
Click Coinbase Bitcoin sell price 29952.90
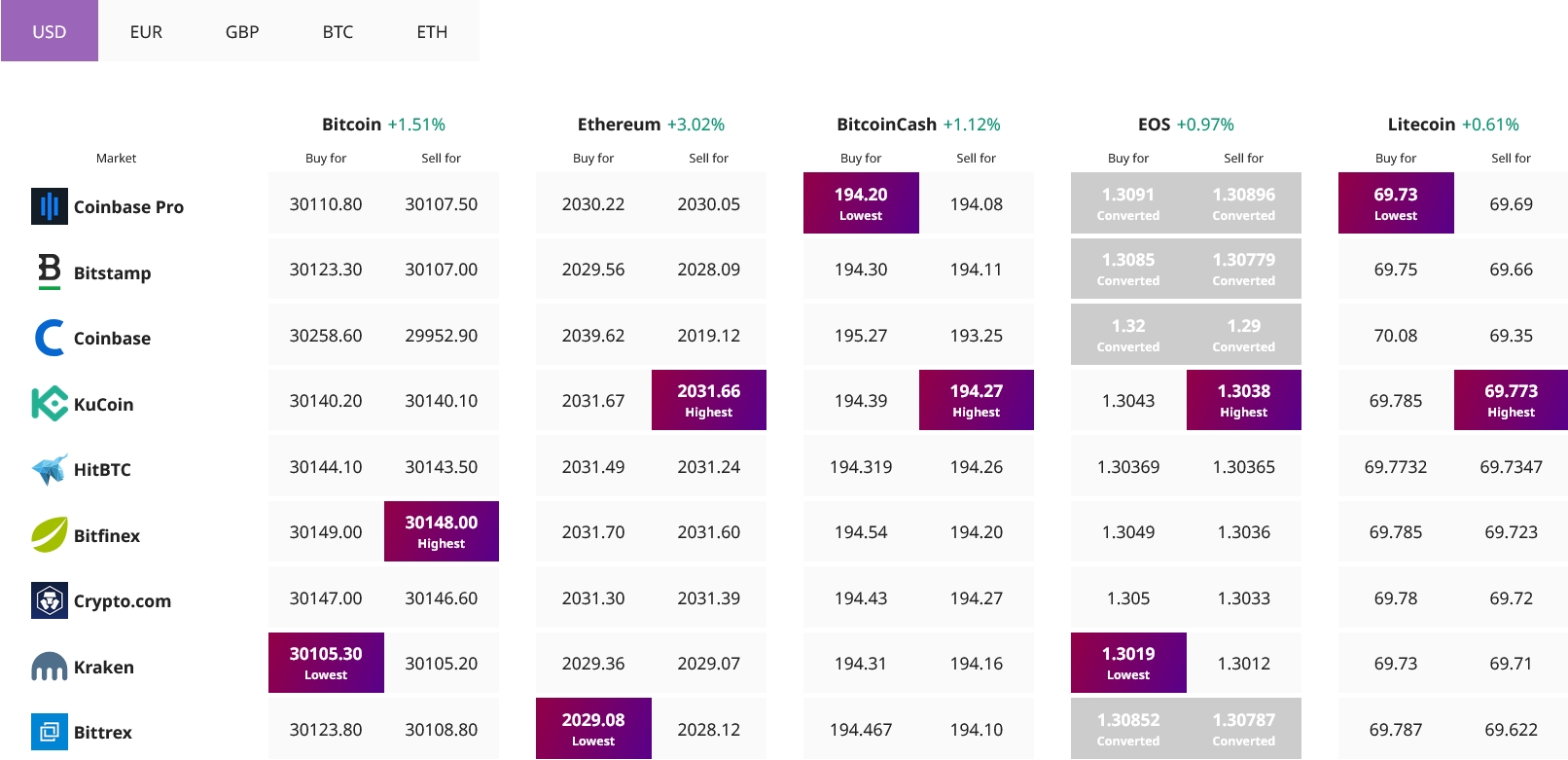[442, 336]
